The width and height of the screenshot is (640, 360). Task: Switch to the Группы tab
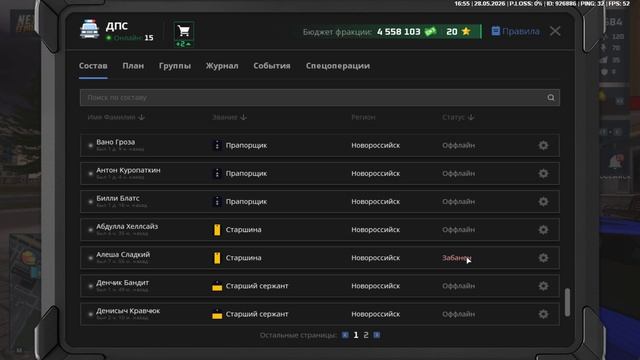(175, 66)
